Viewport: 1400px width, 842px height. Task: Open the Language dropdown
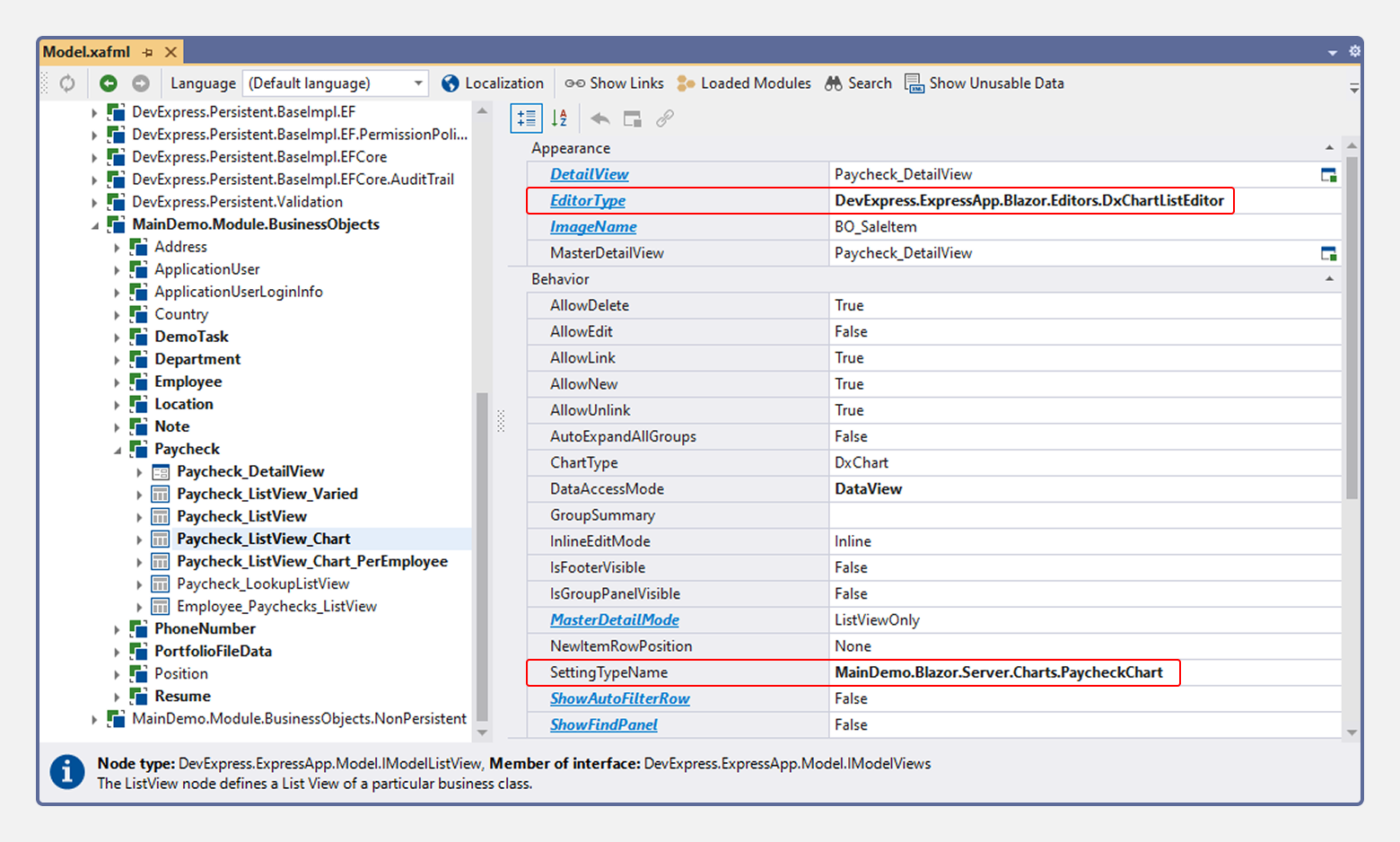coord(417,83)
